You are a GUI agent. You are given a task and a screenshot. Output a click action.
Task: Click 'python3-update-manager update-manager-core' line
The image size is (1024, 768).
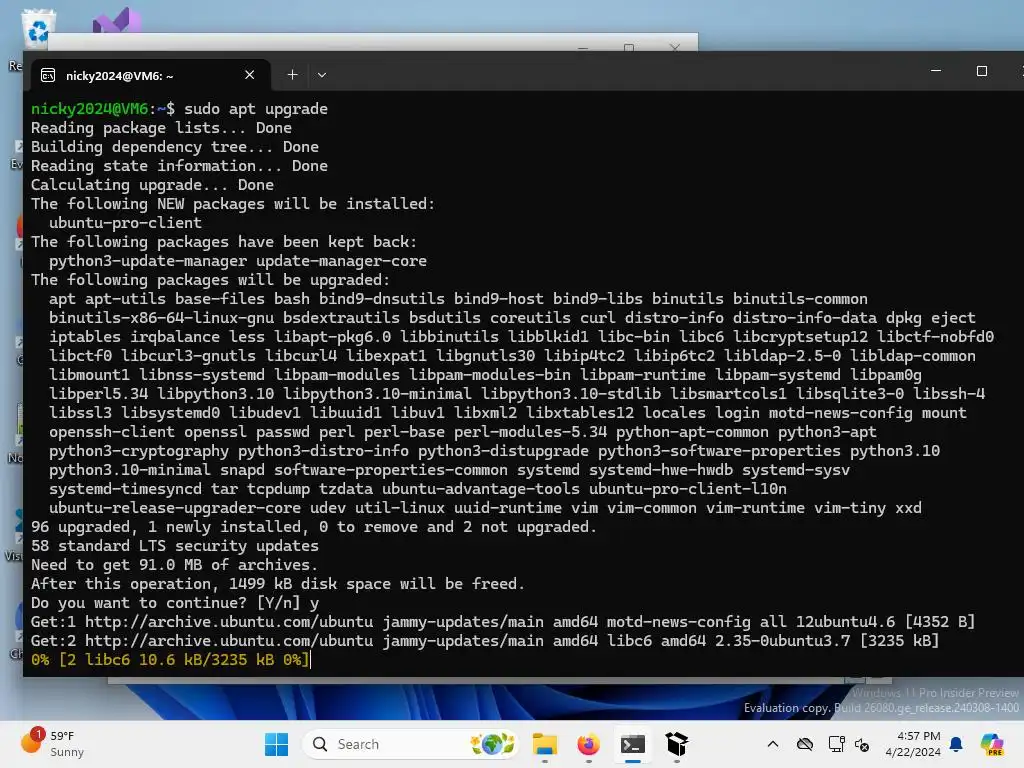pyautogui.click(x=238, y=261)
